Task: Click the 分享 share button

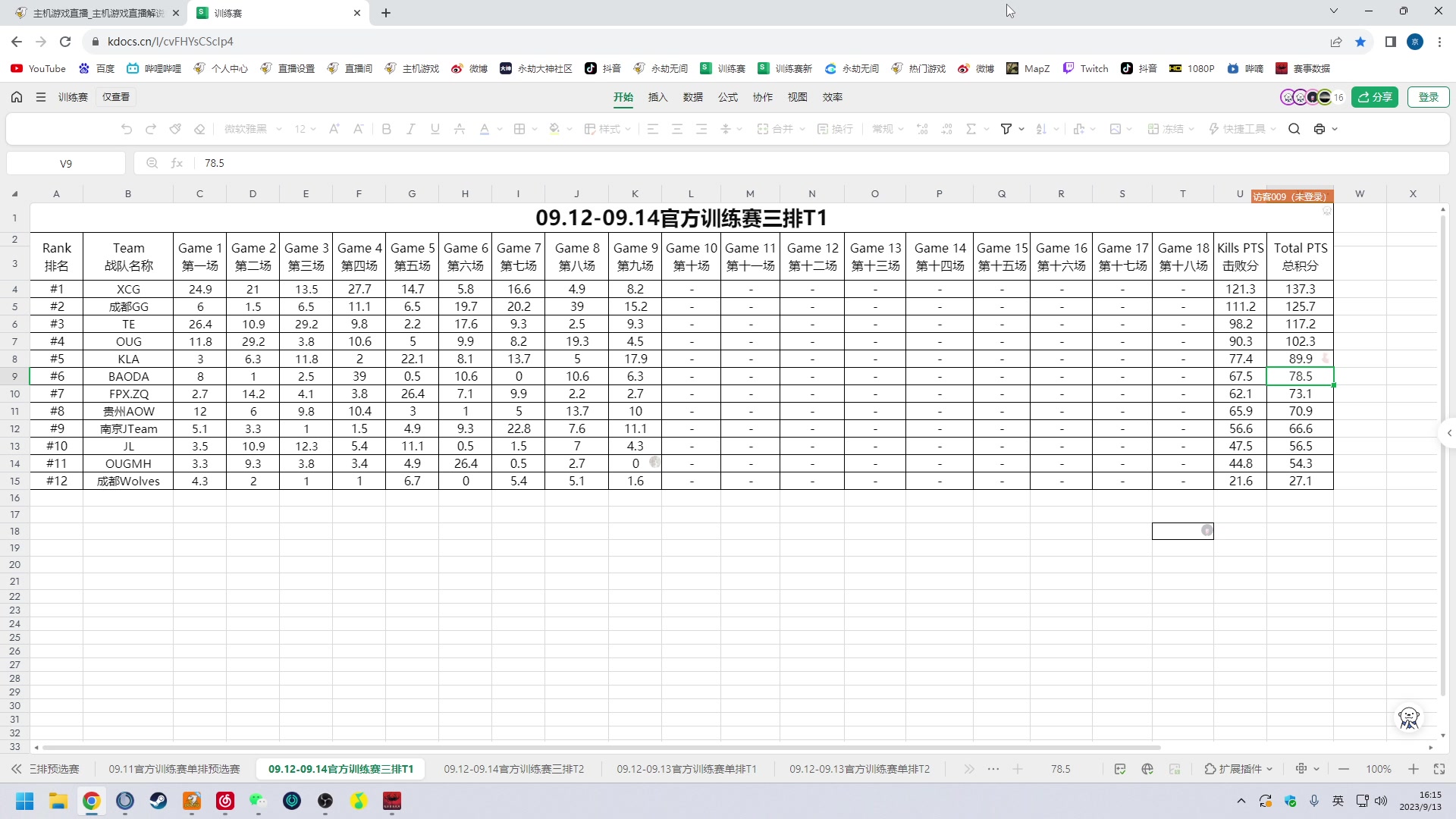Action: coord(1375,97)
